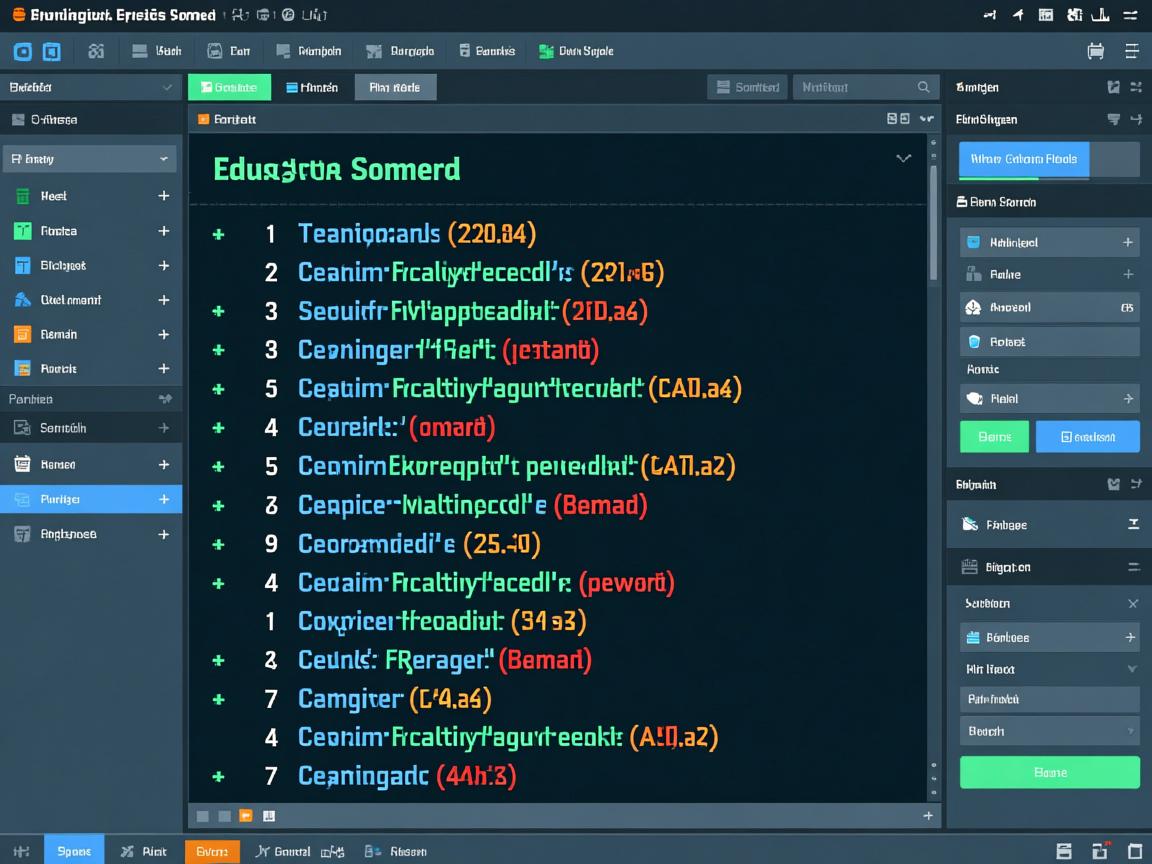
Task: Click the magnifier icon in the search field
Action: pyautogui.click(x=924, y=87)
